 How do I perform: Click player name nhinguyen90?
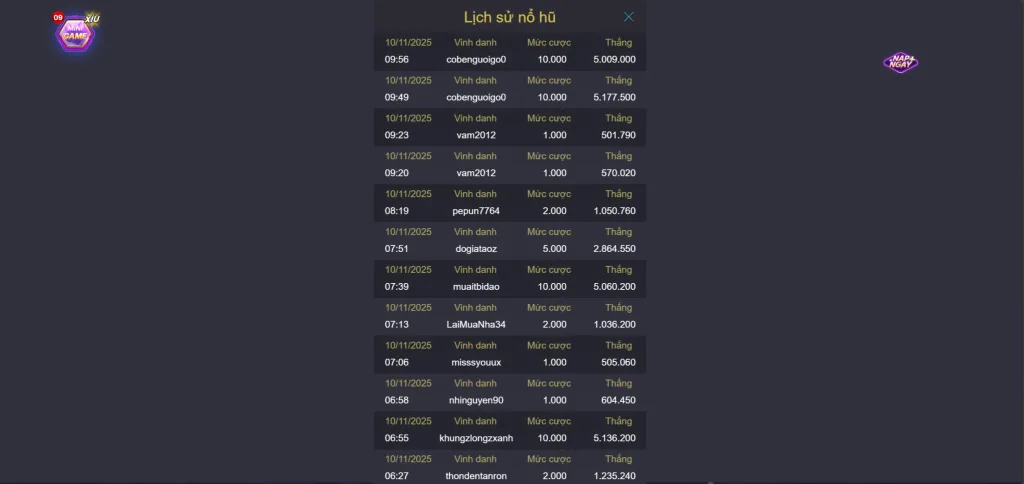476,401
